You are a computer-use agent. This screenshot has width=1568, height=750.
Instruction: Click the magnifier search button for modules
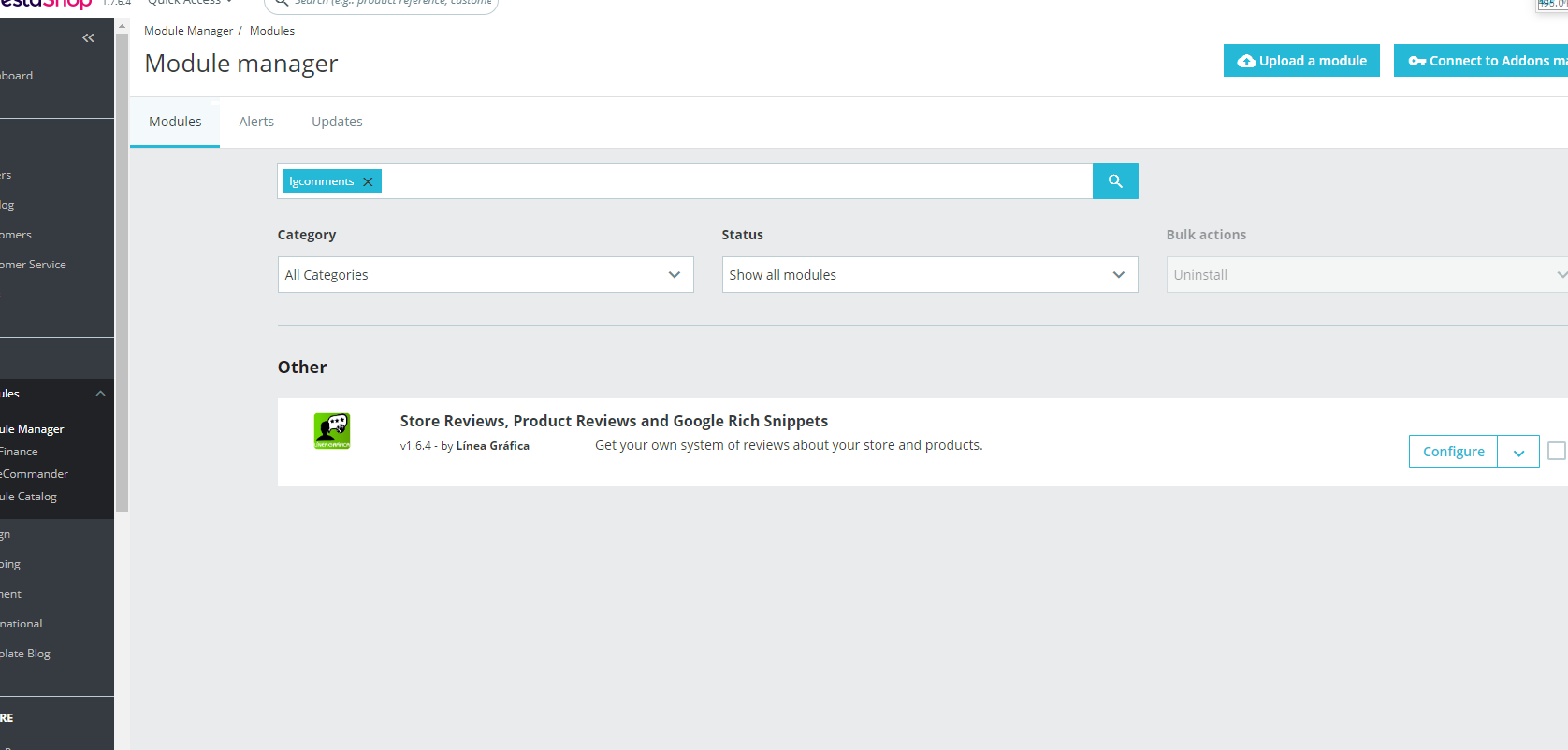pos(1115,181)
